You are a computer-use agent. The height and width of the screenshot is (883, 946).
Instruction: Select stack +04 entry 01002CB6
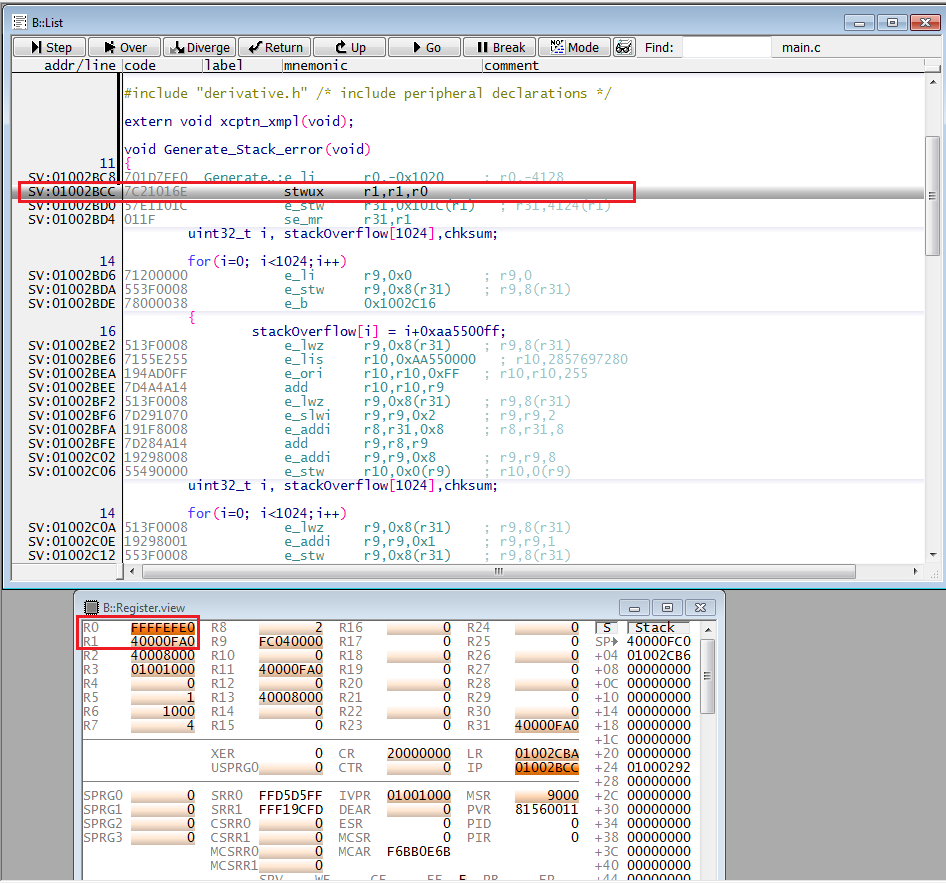pyautogui.click(x=659, y=656)
